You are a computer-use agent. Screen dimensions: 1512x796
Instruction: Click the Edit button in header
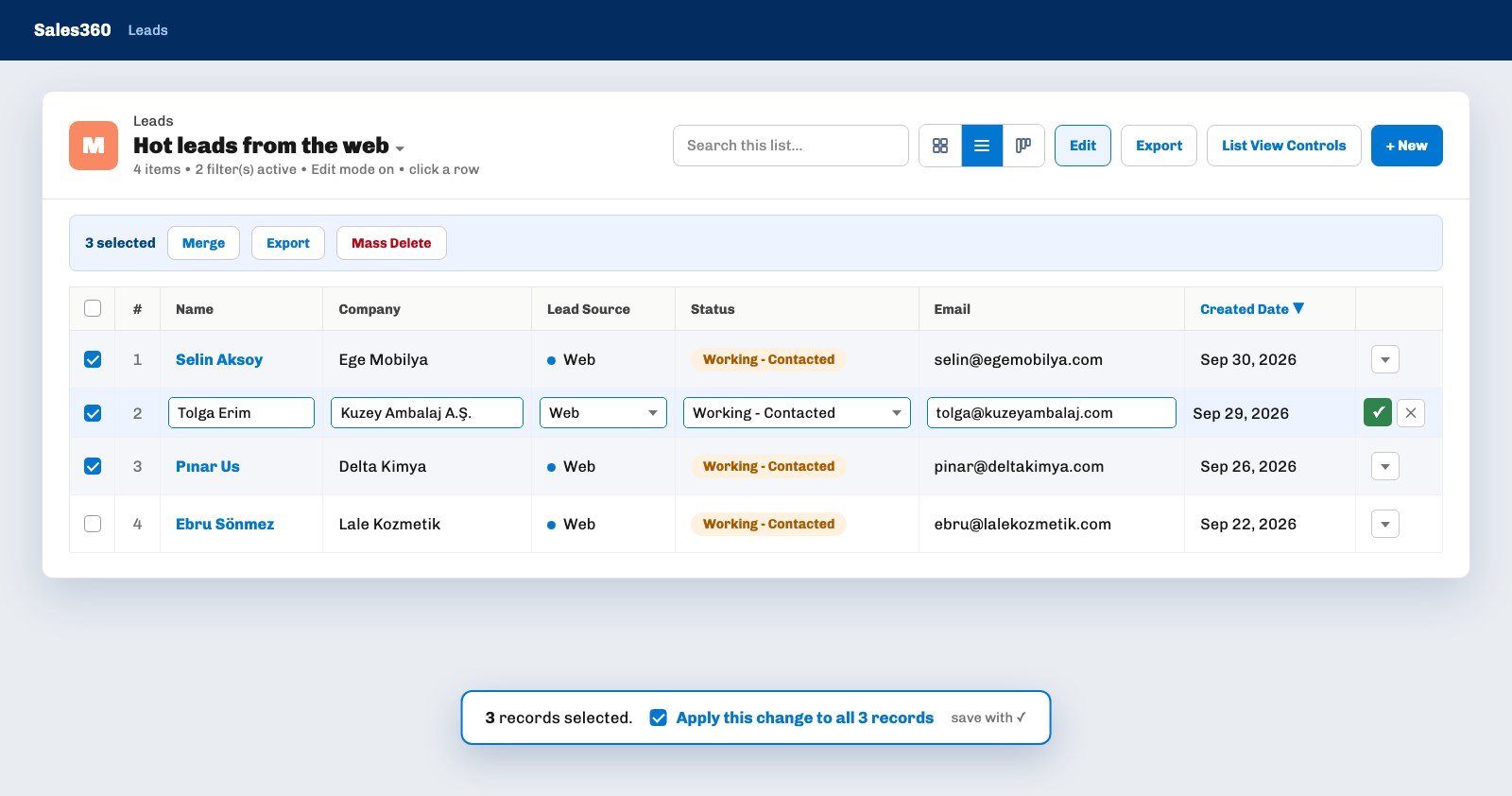click(x=1083, y=146)
